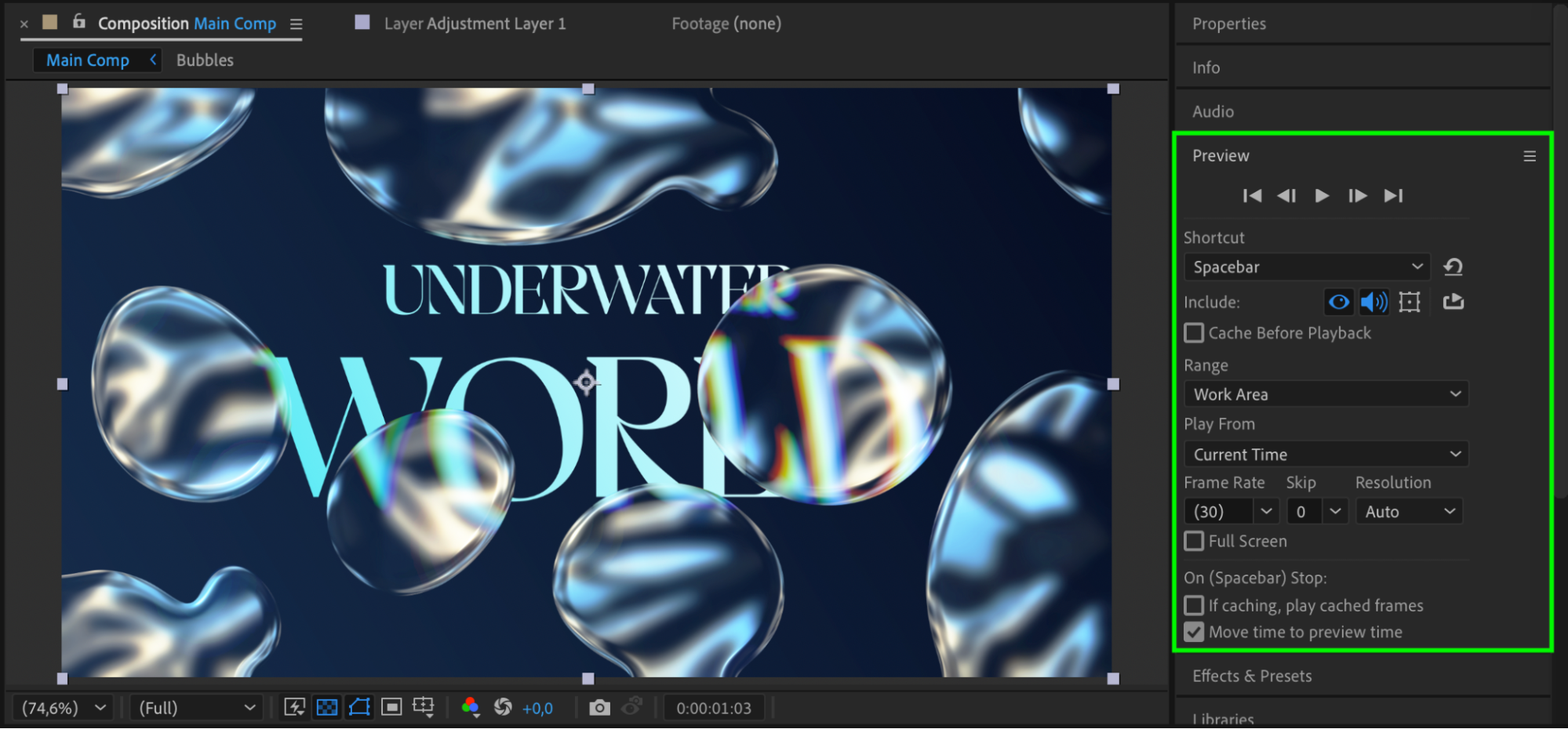Enable the Full Screen checkbox

click(x=1194, y=541)
